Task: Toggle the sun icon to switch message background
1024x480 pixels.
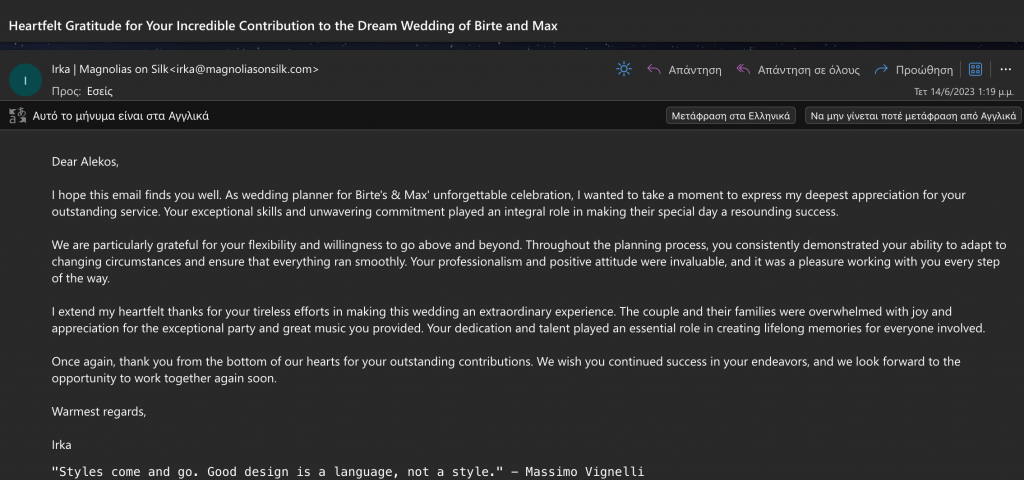Action: point(624,69)
